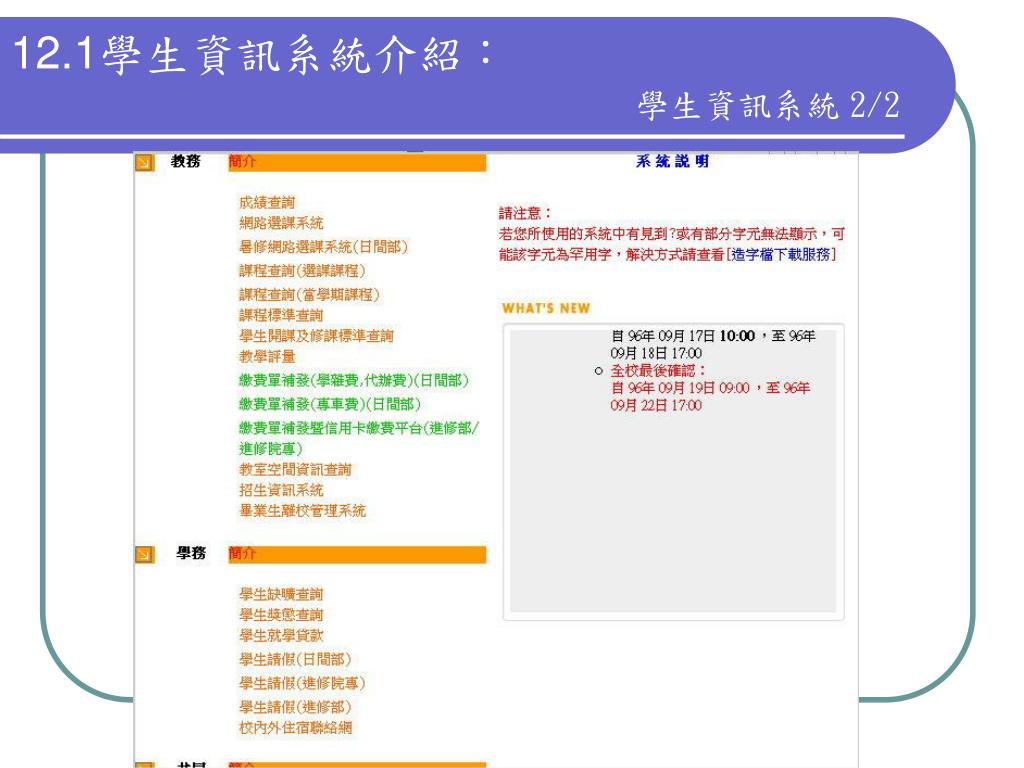
Task: Open 學生請假(進修部)
Action: tap(295, 707)
